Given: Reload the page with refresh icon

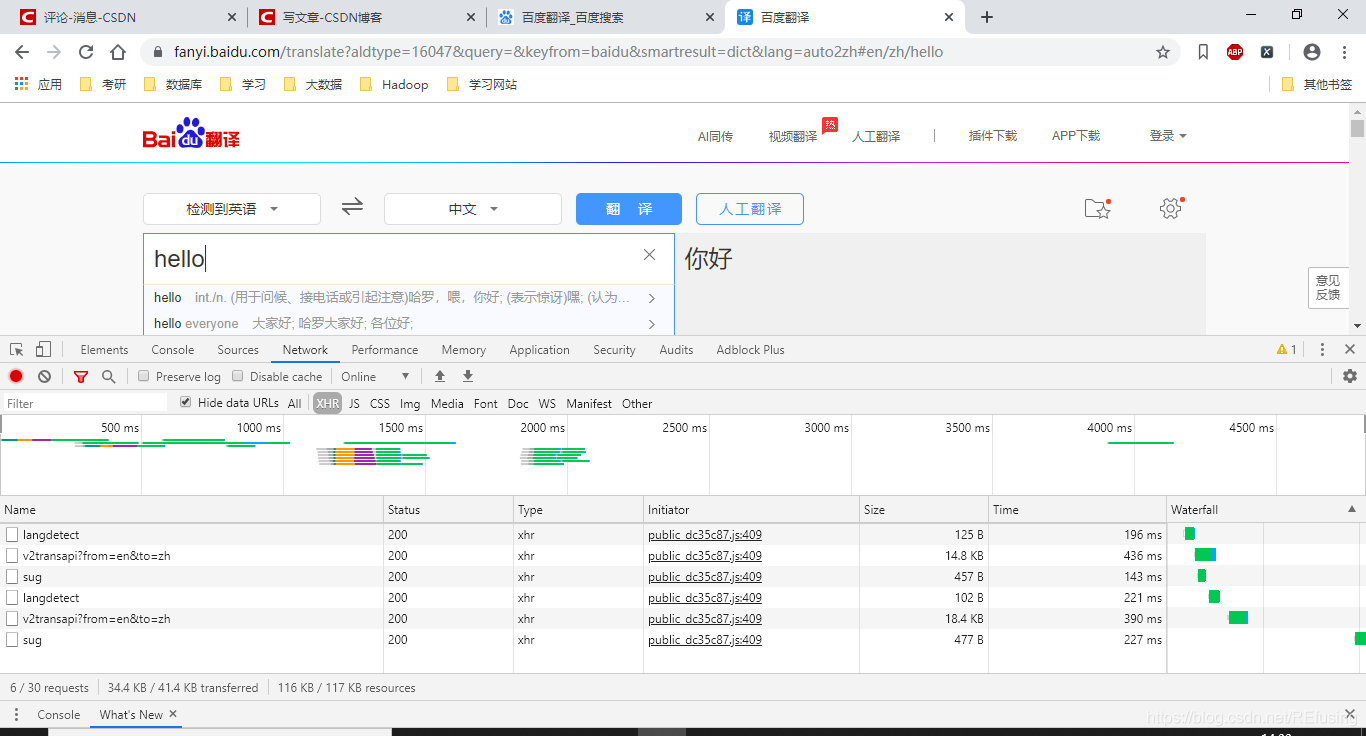Looking at the screenshot, I should coord(86,52).
